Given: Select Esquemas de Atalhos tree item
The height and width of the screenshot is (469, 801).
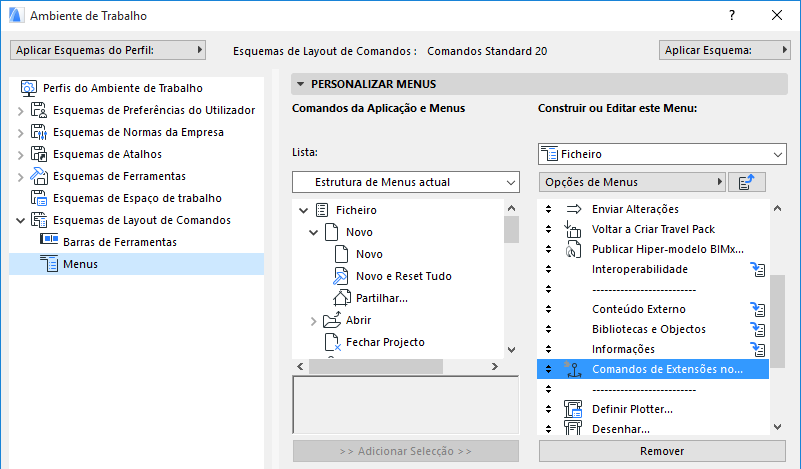Looking at the screenshot, I should pyautogui.click(x=107, y=154).
